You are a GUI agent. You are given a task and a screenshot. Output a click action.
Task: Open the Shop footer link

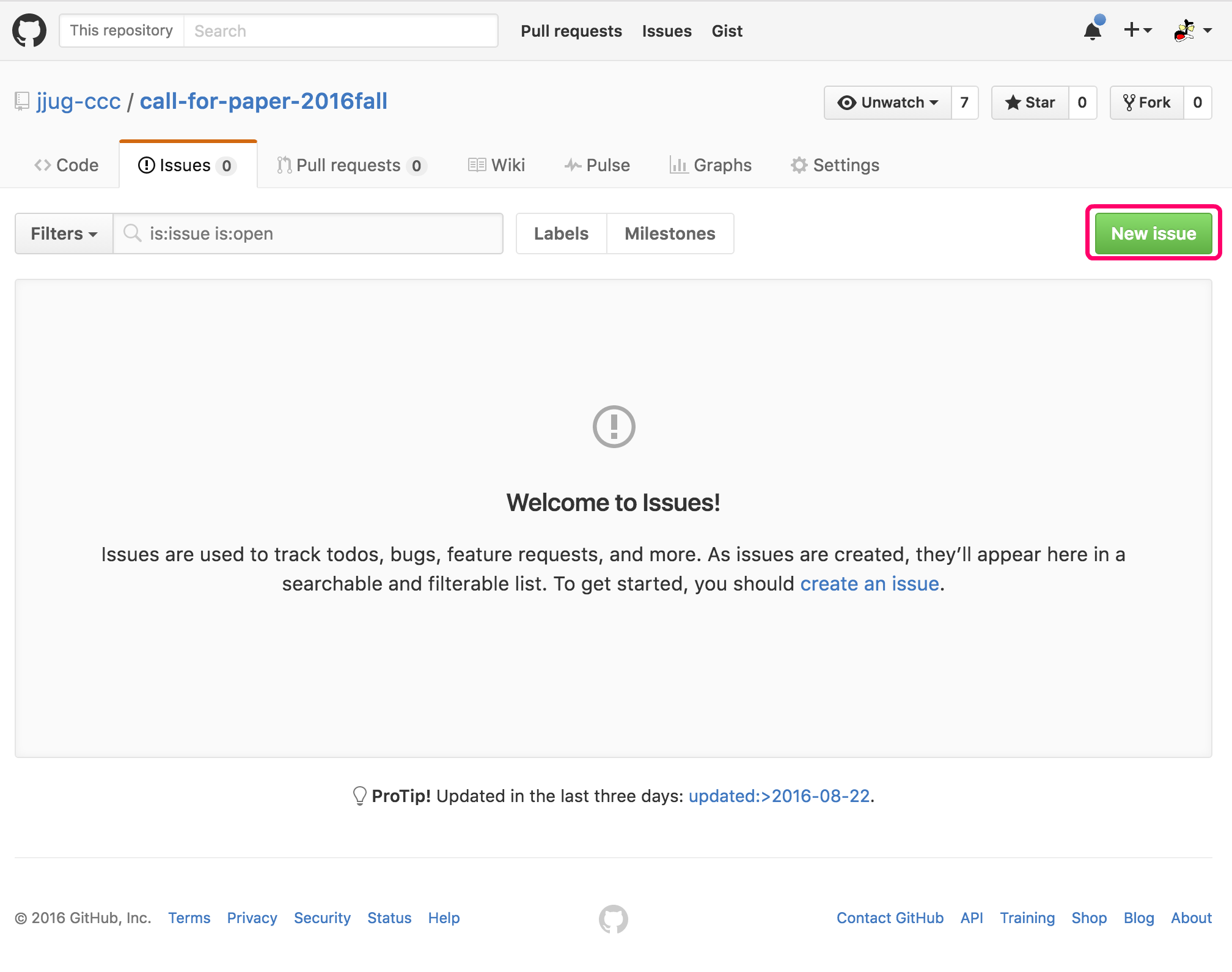coord(1089,918)
